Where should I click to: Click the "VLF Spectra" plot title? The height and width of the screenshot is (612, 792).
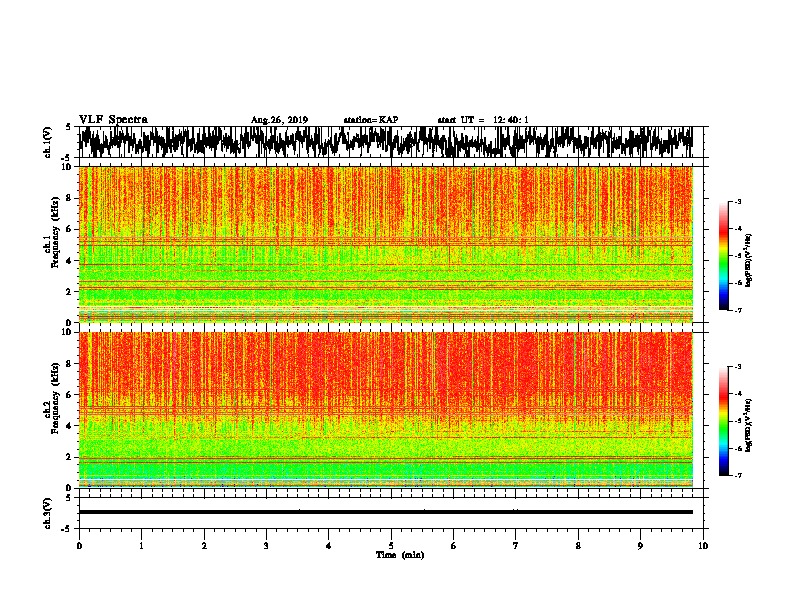113,119
